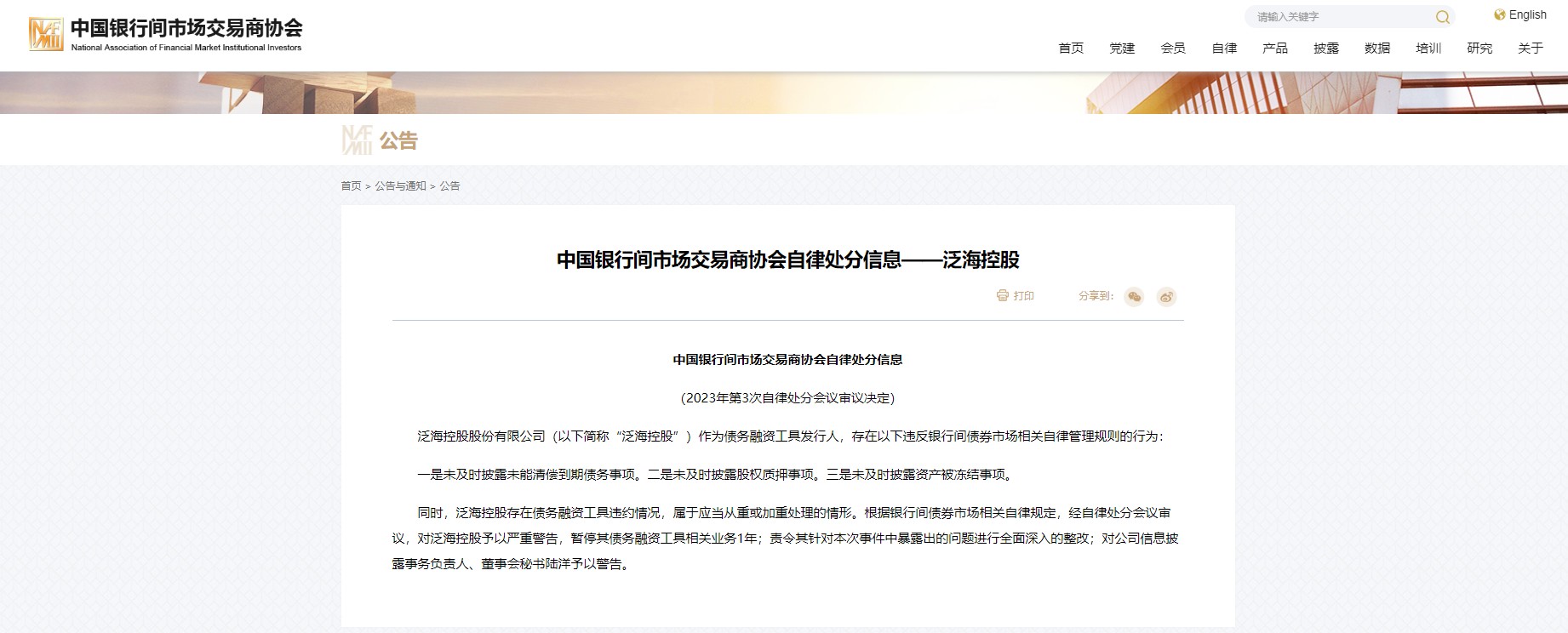Click the 公告 section heading
The image size is (1568, 633).
coord(398,140)
